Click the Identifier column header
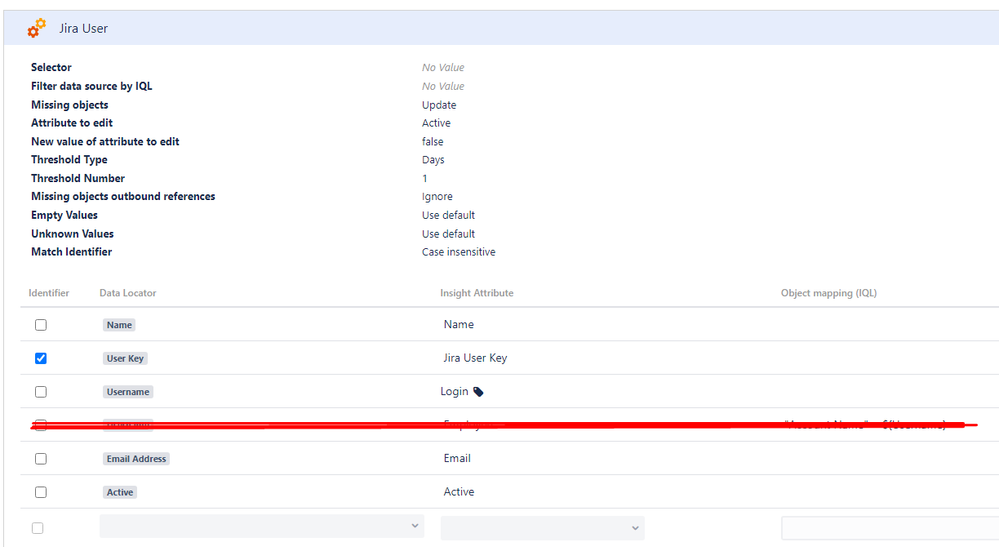This screenshot has height=547, width=999. tap(48, 293)
